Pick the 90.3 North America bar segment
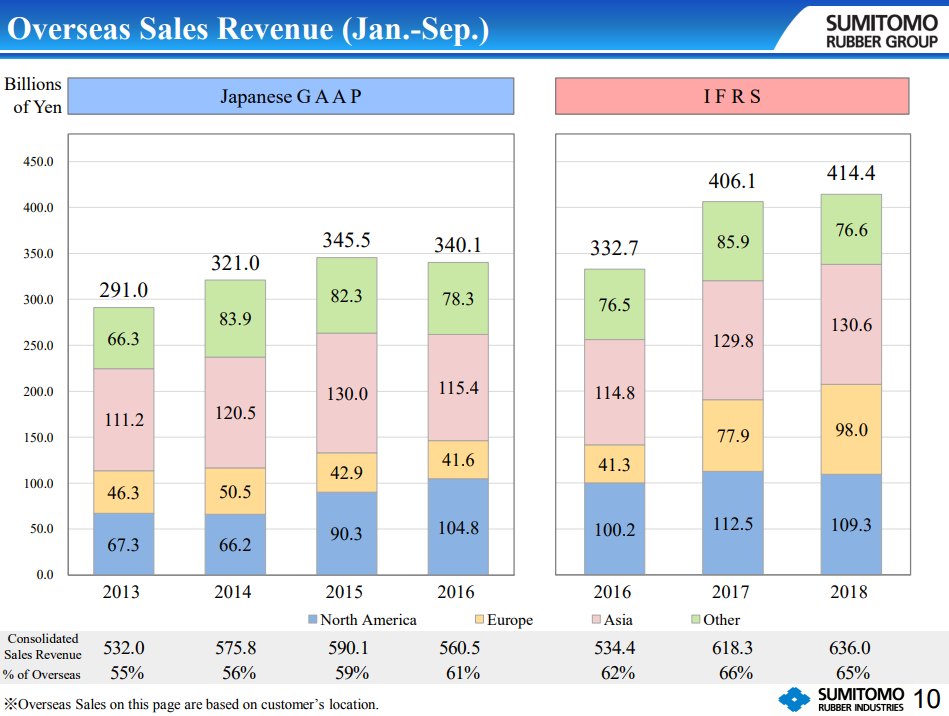The image size is (949, 716). tap(346, 533)
